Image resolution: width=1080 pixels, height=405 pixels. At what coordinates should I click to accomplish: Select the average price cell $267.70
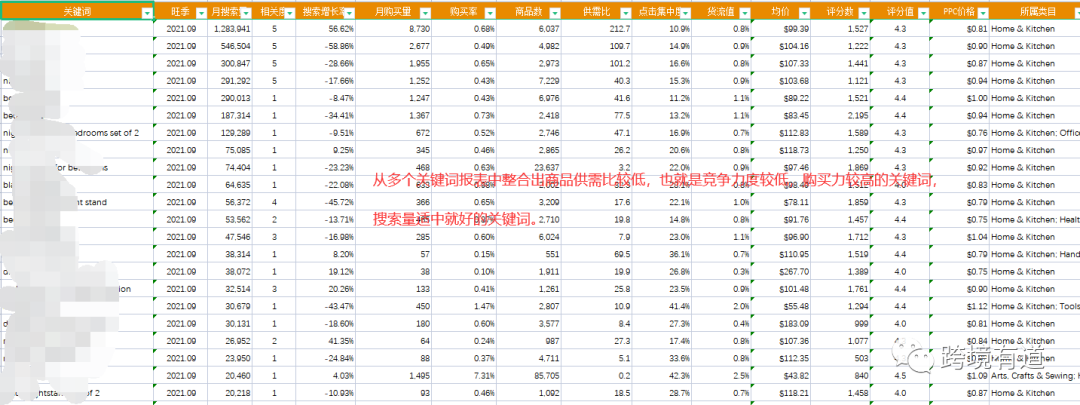pyautogui.click(x=781, y=271)
